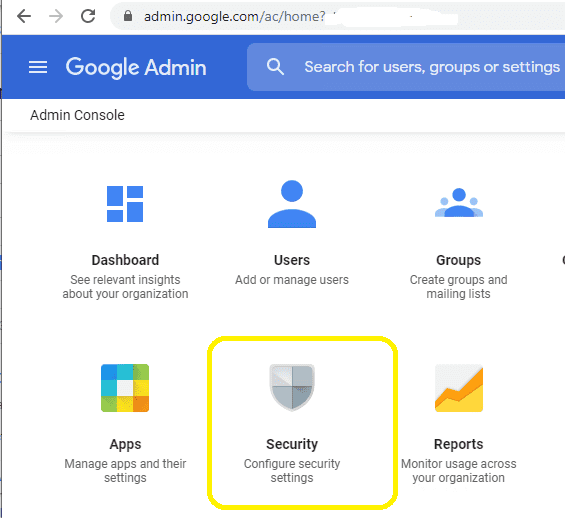Open the Users person icon
The width and height of the screenshot is (565, 518).
[x=292, y=204]
